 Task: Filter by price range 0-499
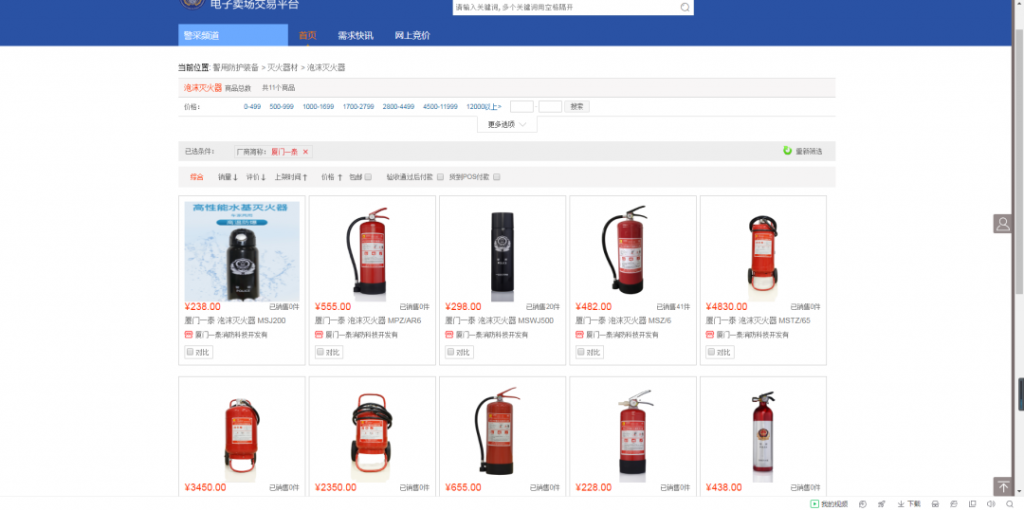point(252,107)
